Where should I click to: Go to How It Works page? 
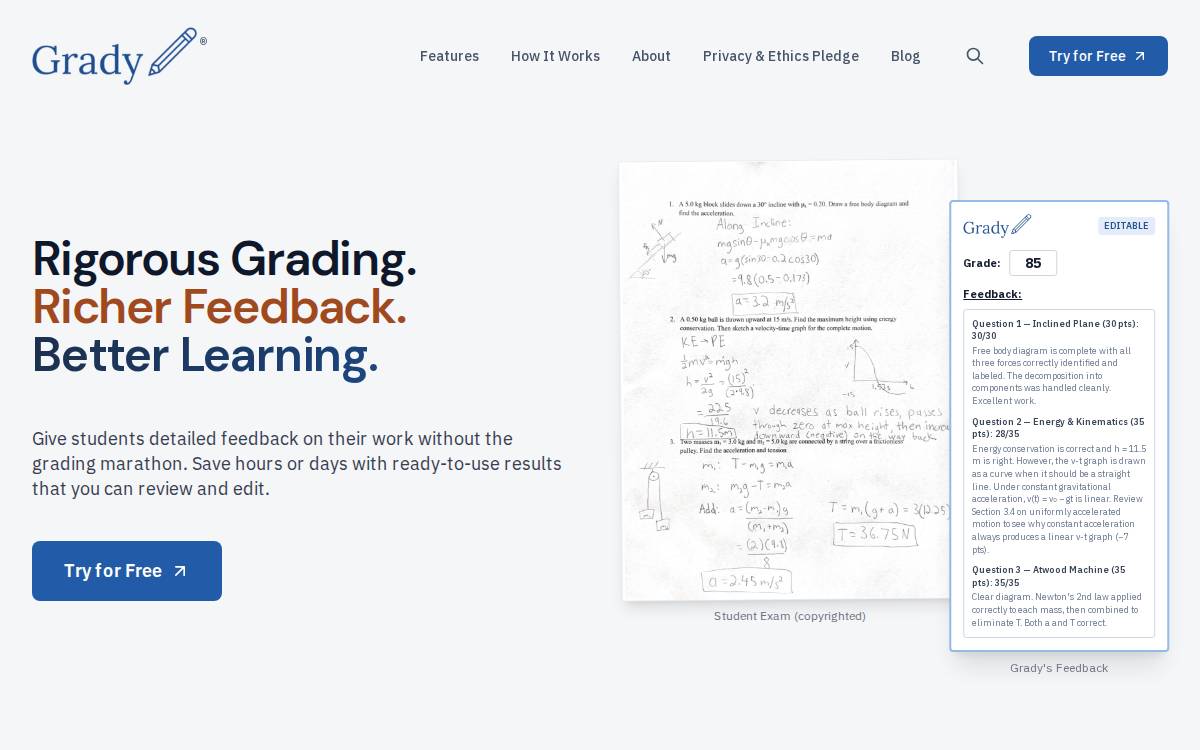555,56
